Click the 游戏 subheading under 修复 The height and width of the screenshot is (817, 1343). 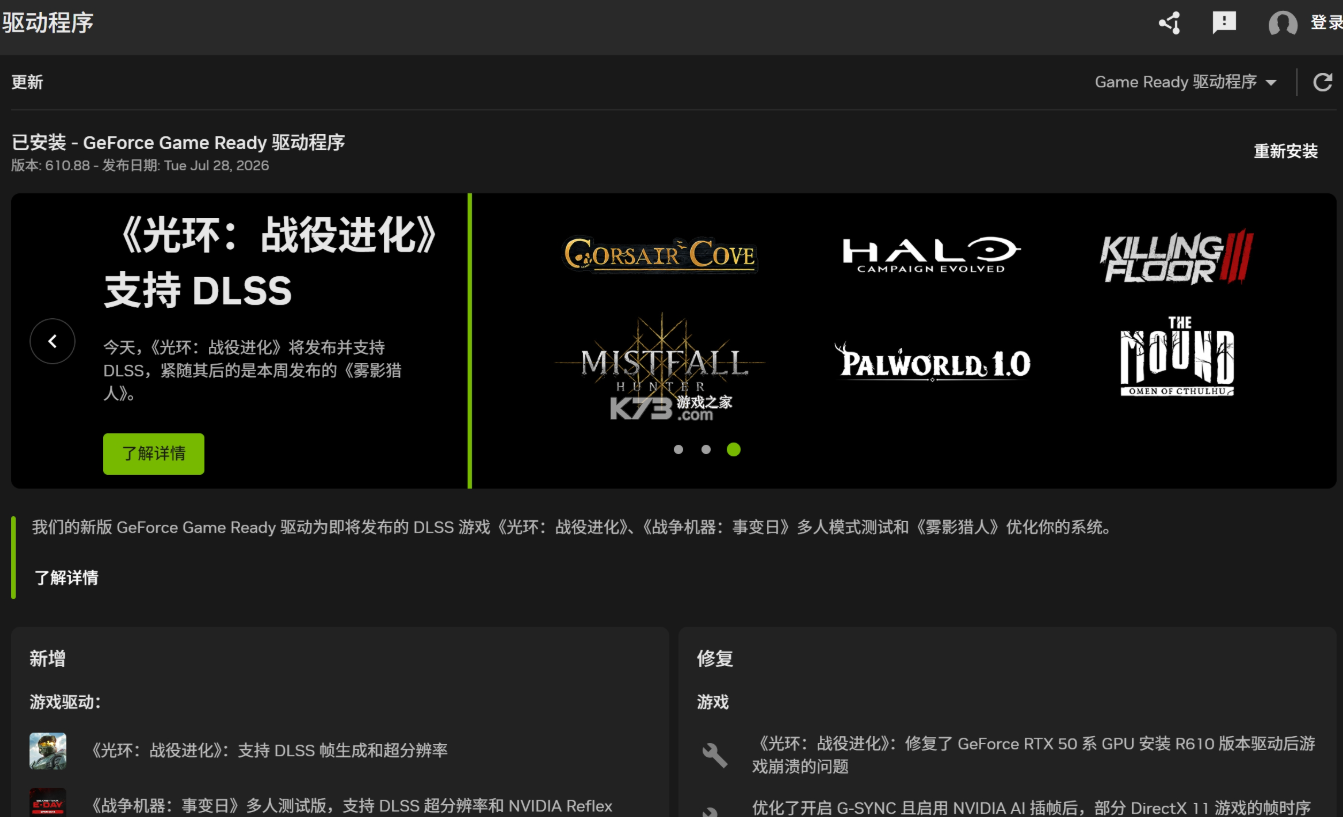(x=713, y=703)
